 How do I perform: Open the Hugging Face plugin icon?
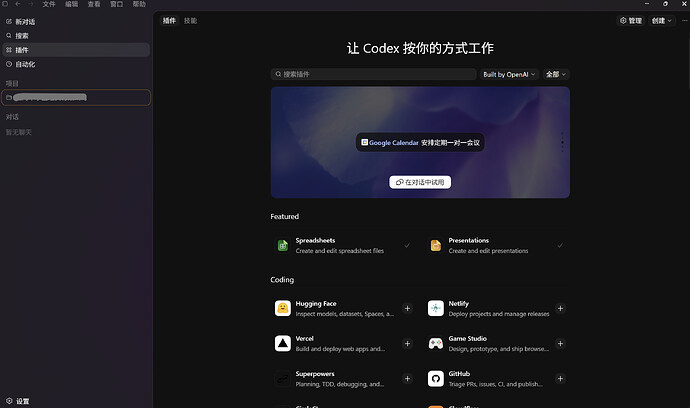click(283, 309)
